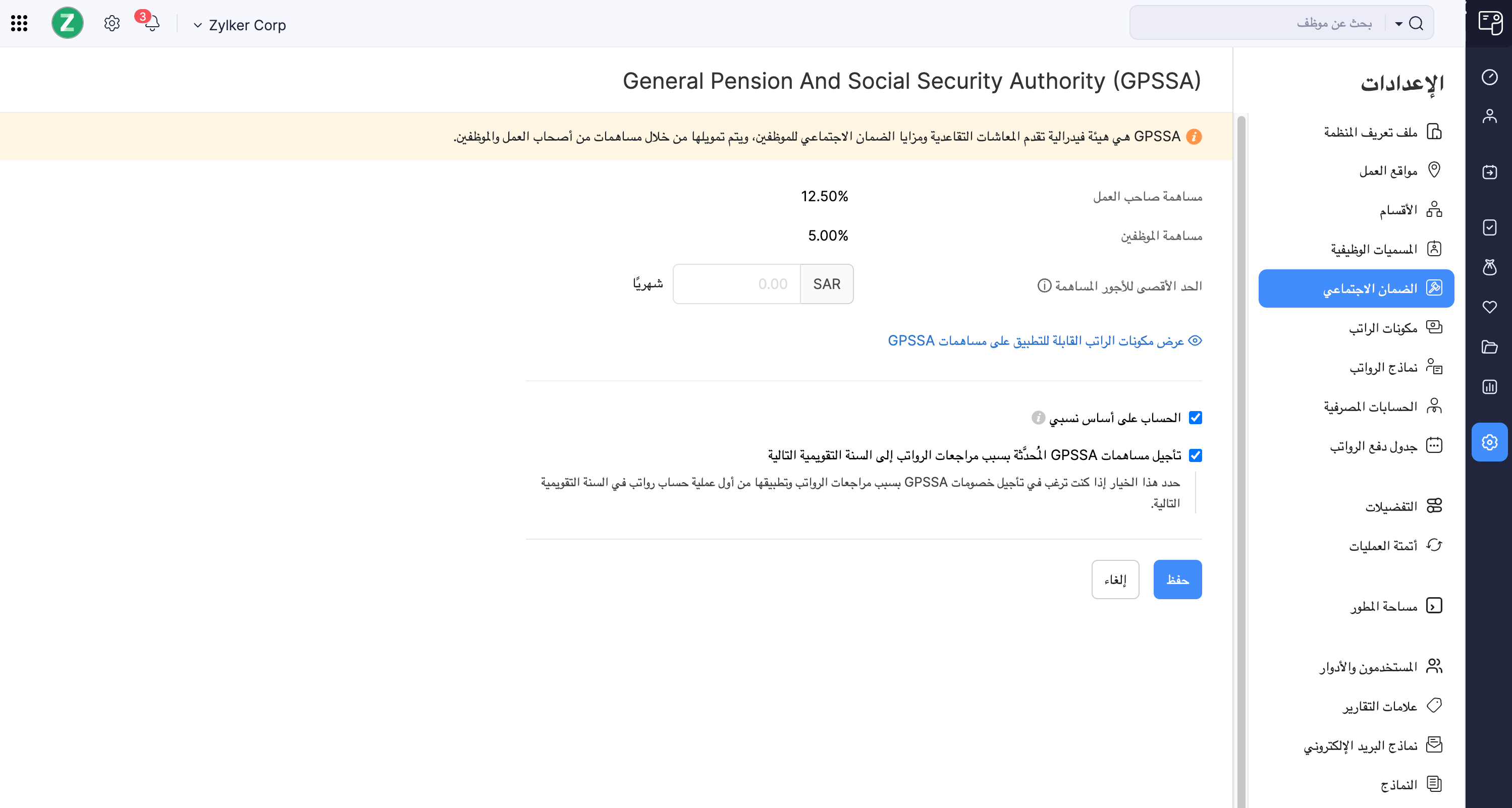This screenshot has height=808, width=1512.
Task: Click the blue حفظ save button
Action: (1177, 579)
